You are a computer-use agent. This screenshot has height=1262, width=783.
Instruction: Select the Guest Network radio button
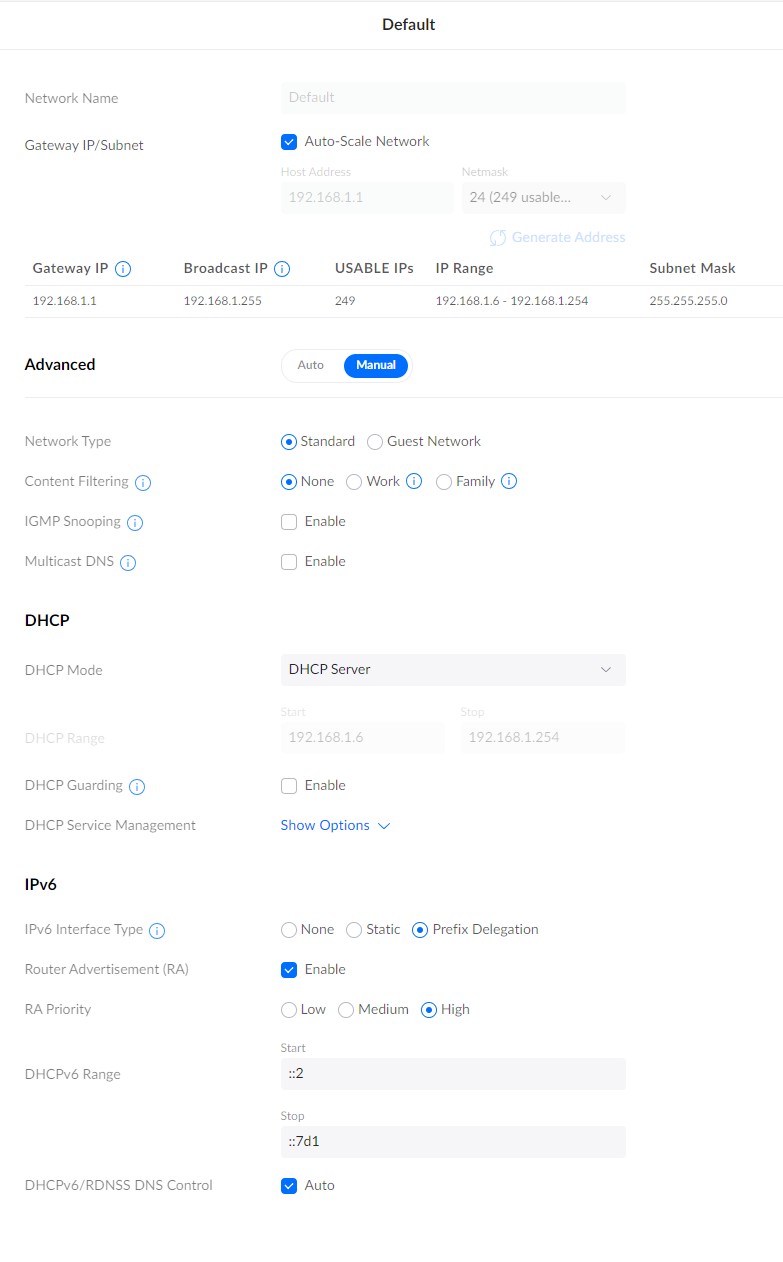coord(375,441)
